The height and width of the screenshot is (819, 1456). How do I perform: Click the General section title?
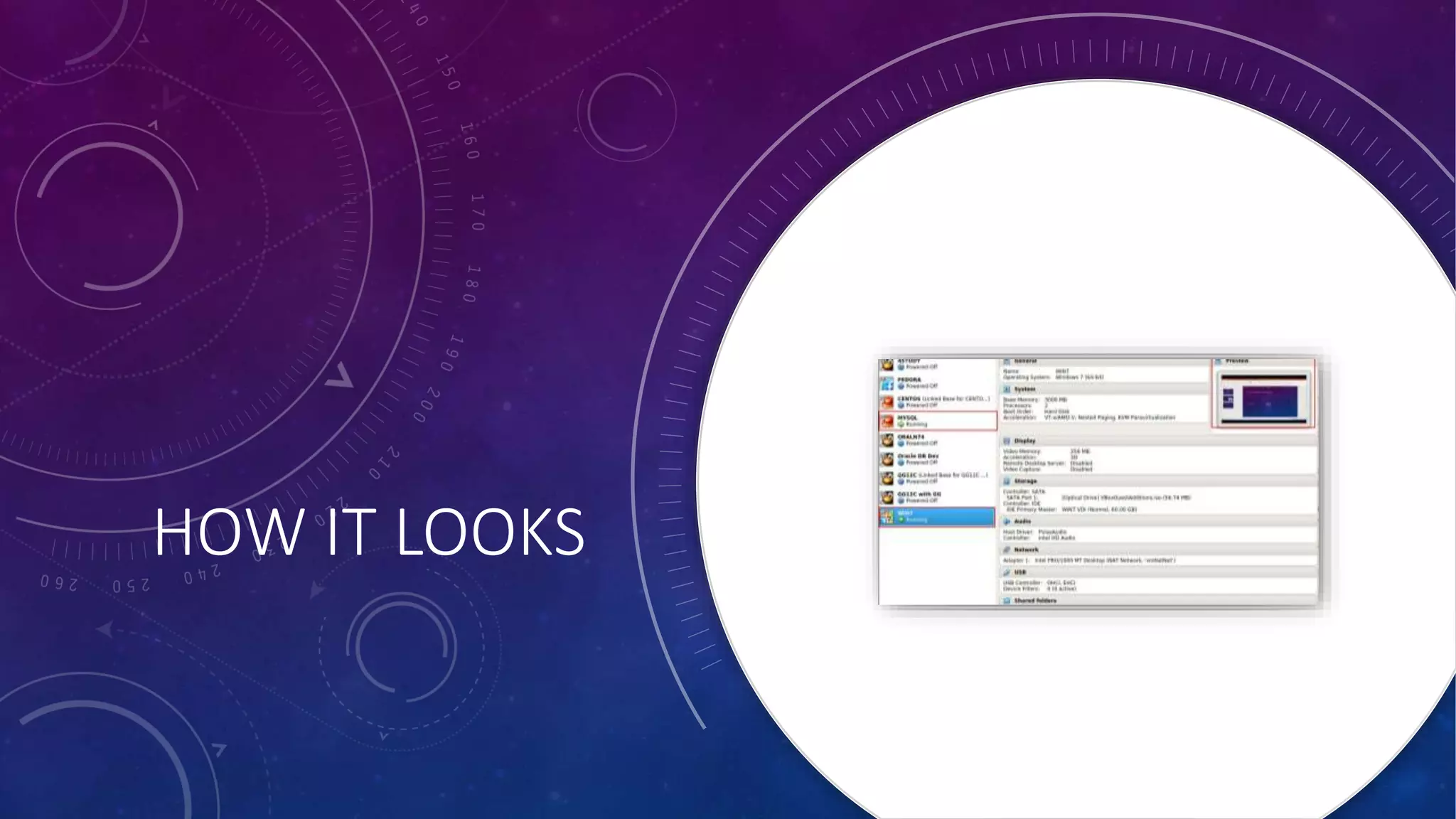coord(1025,361)
